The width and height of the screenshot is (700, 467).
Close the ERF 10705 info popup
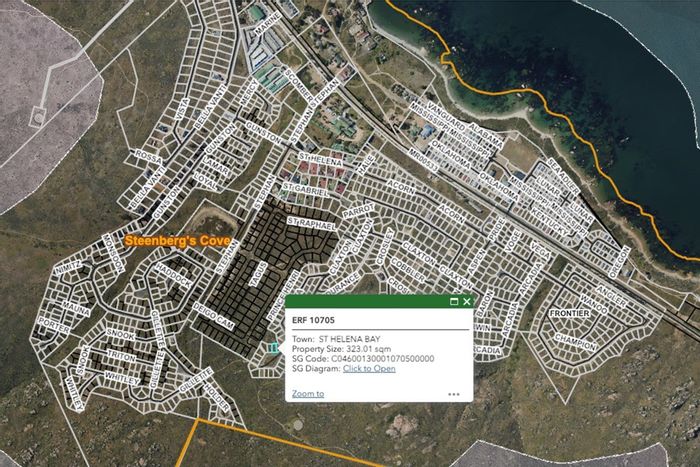click(467, 301)
